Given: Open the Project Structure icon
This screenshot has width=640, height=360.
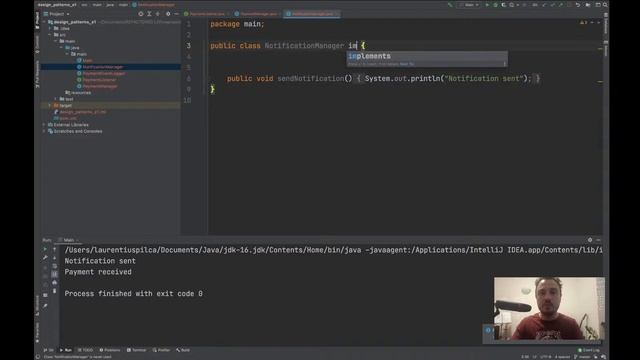Looking at the screenshot, I should click(588, 5).
